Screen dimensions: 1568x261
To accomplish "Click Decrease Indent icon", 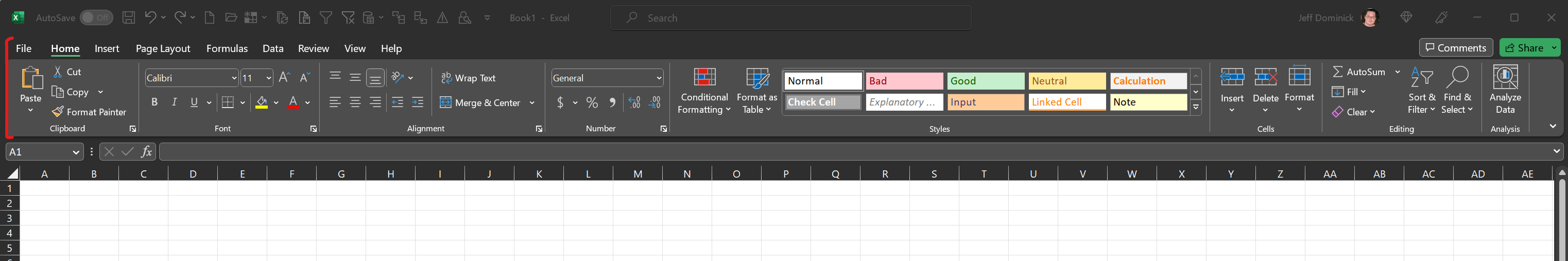I will [x=398, y=102].
